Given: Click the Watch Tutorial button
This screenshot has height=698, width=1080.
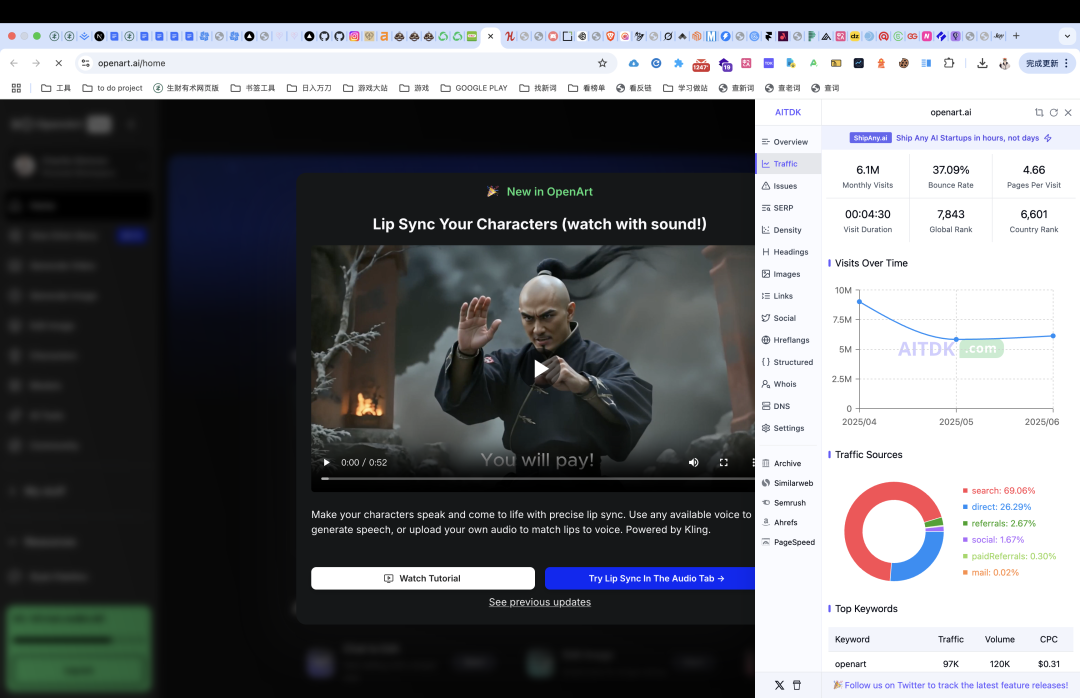Looking at the screenshot, I should (423, 578).
